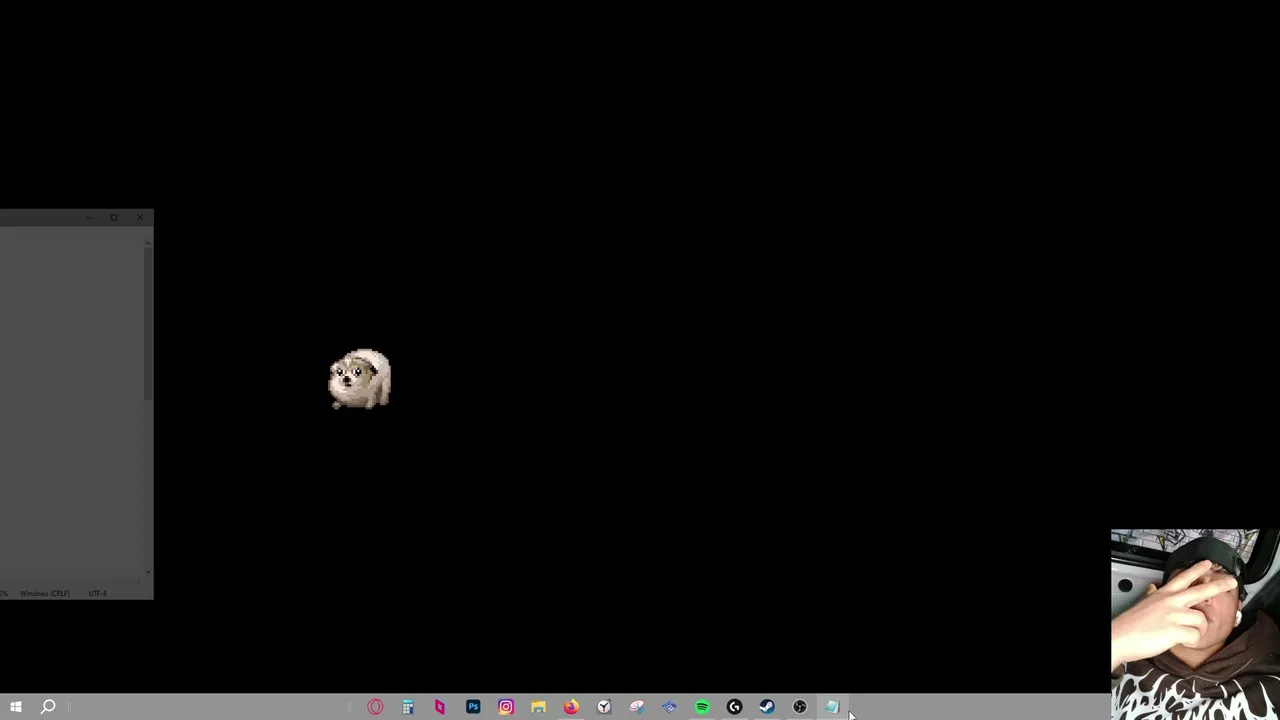Switch to Notepad on the taskbar
The width and height of the screenshot is (1280, 720).
tap(832, 707)
